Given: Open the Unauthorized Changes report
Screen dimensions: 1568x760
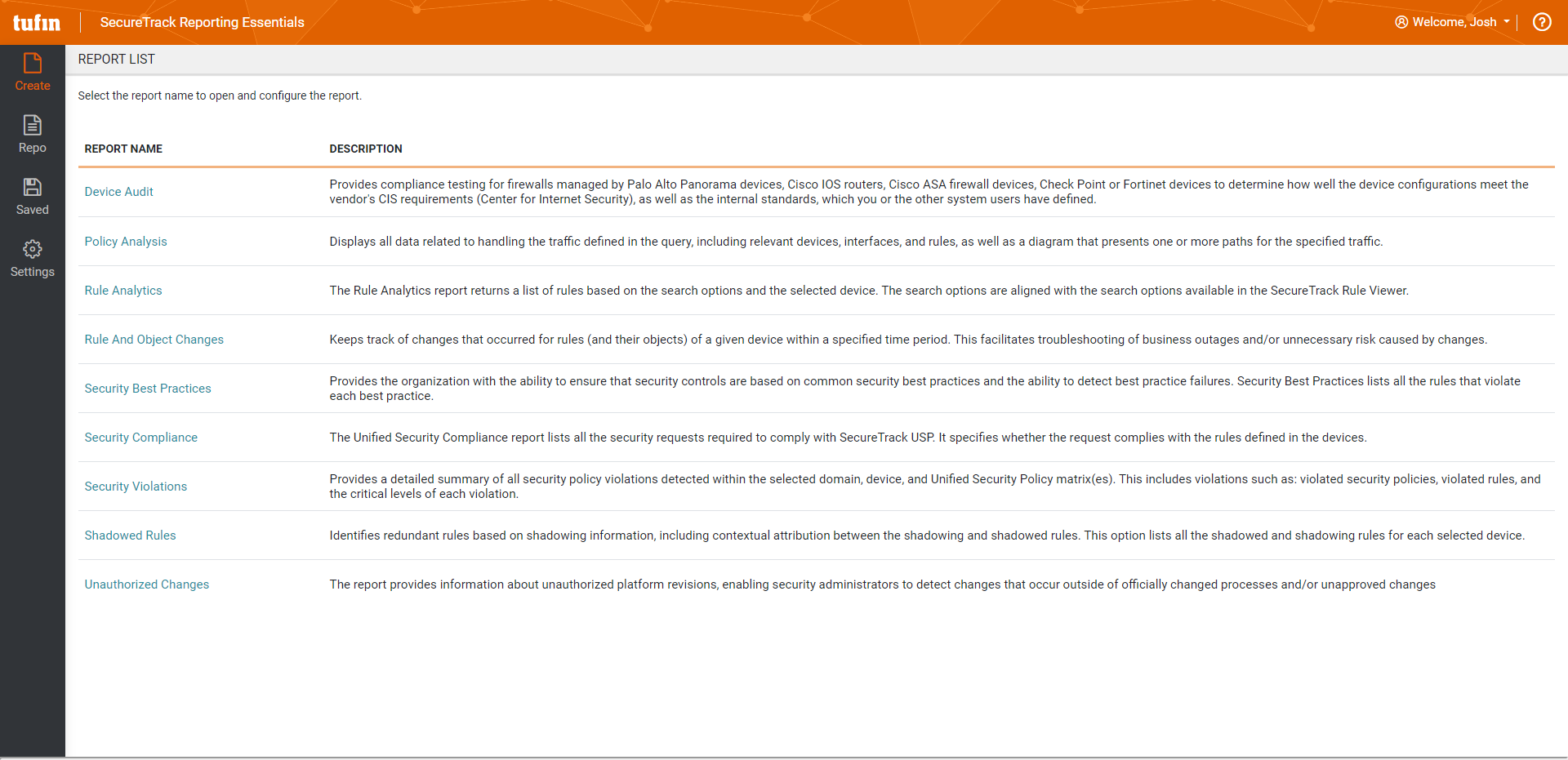Looking at the screenshot, I should [147, 584].
